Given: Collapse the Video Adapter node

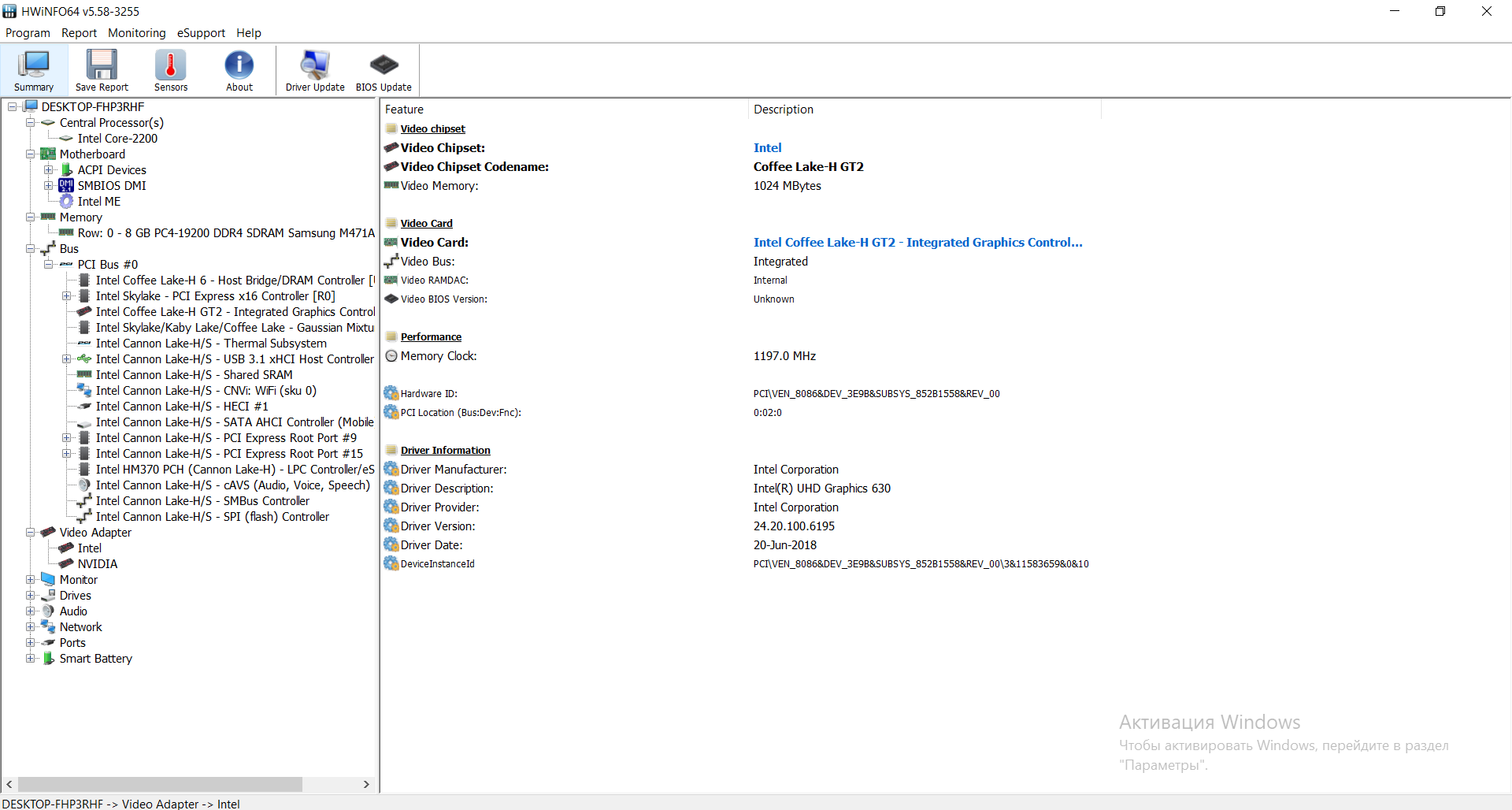Looking at the screenshot, I should [30, 532].
